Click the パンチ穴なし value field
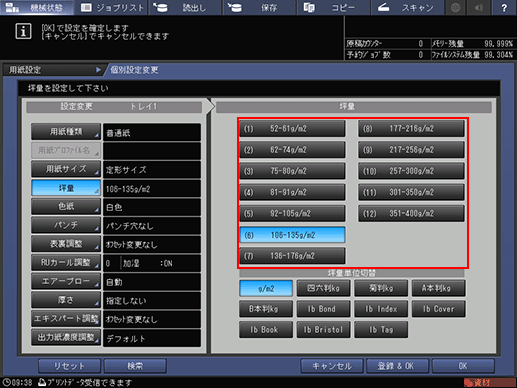Viewport: 517px width, 388px height. tap(152, 226)
